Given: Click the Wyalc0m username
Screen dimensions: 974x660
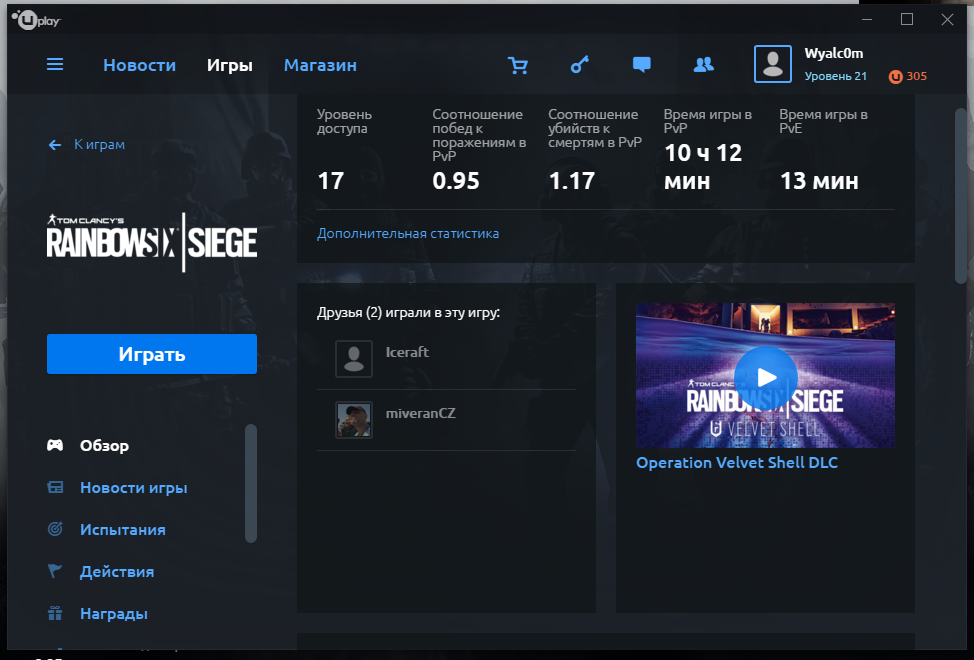Looking at the screenshot, I should click(834, 53).
